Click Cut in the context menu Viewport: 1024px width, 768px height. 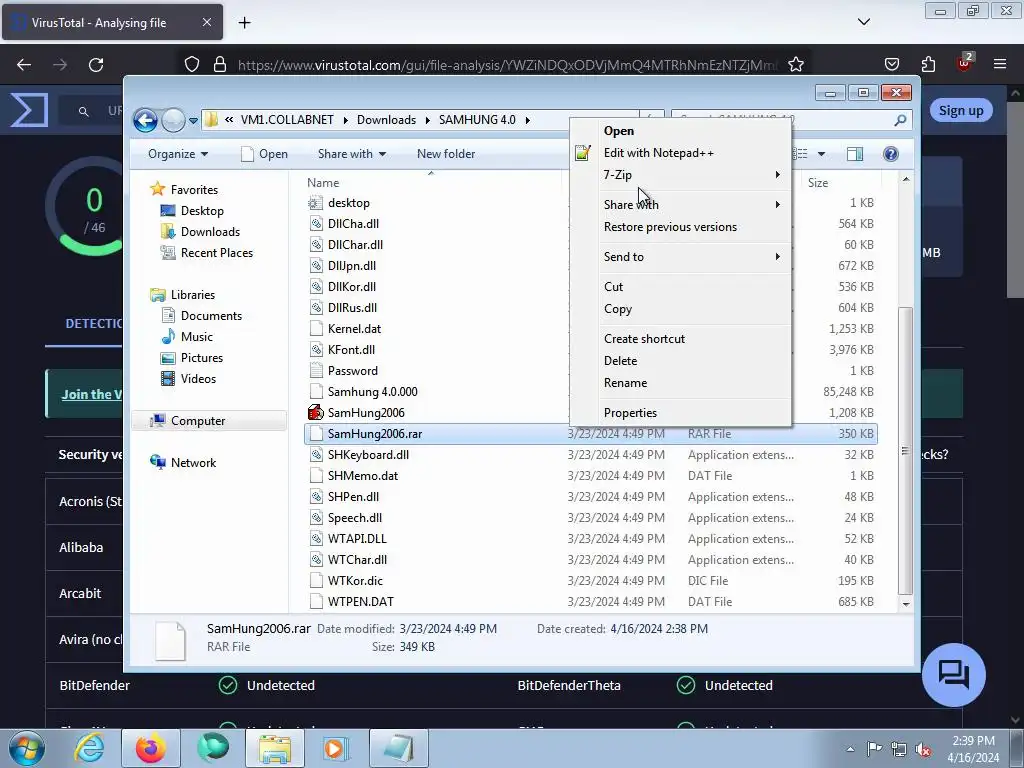click(x=613, y=287)
